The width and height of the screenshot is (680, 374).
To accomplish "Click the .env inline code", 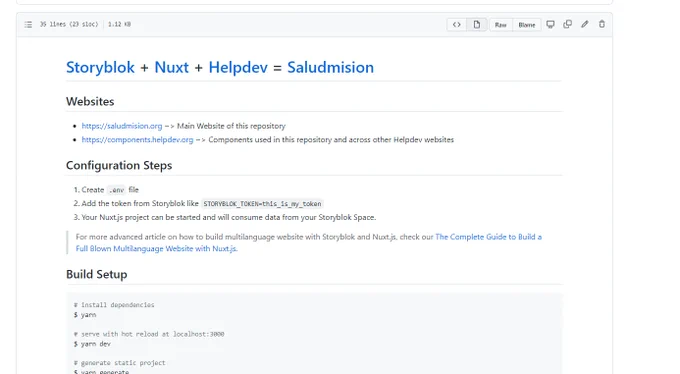I will coord(116,190).
